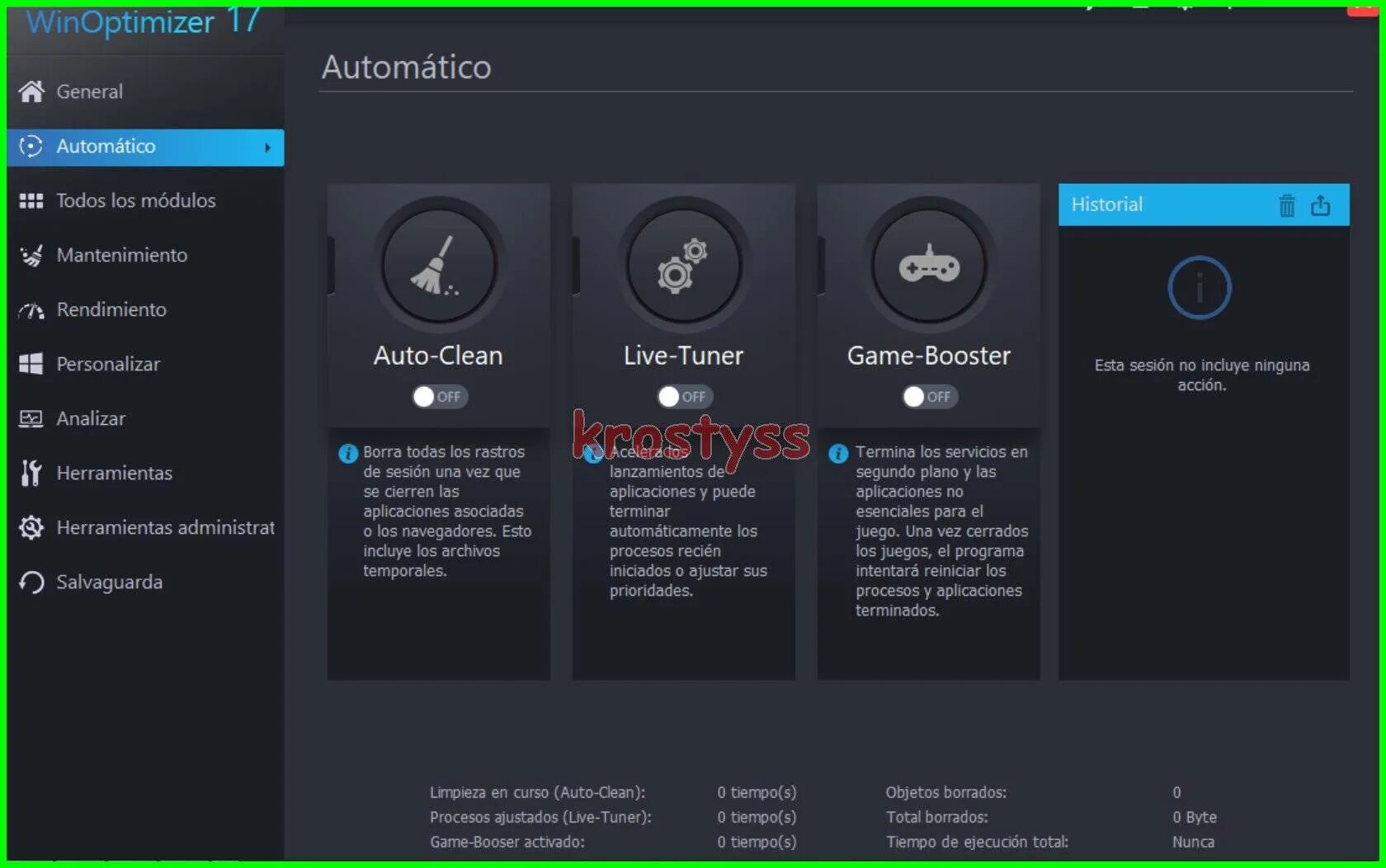Click the Live-Tuner title
1386x868 pixels.
(x=683, y=356)
